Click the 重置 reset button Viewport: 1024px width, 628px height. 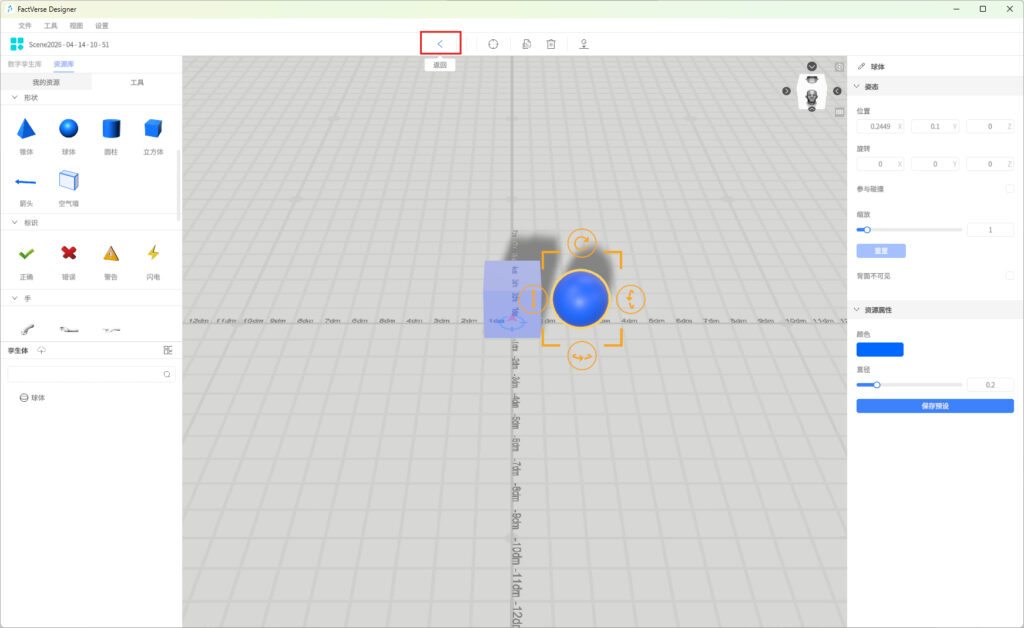coord(881,251)
